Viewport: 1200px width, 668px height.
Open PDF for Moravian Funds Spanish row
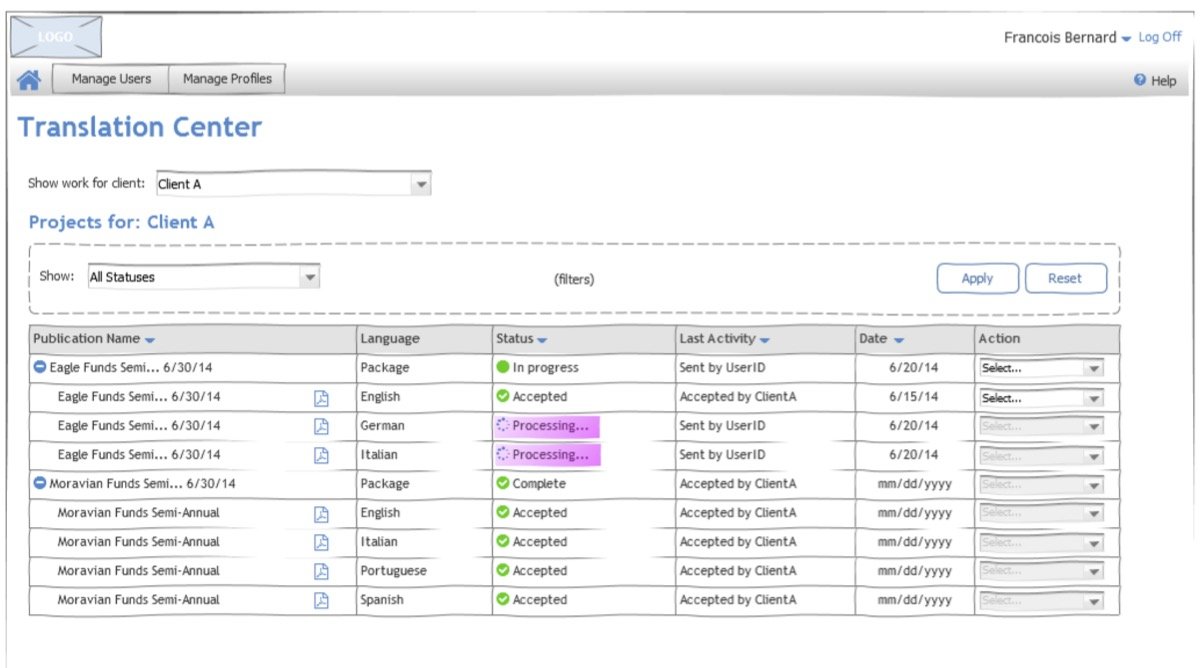tap(321, 600)
